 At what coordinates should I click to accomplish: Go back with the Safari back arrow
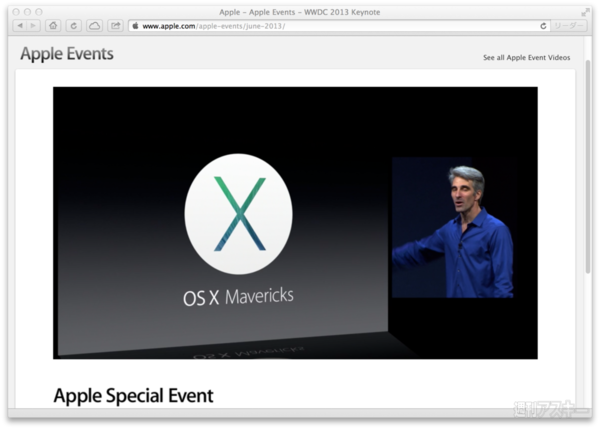(x=20, y=26)
